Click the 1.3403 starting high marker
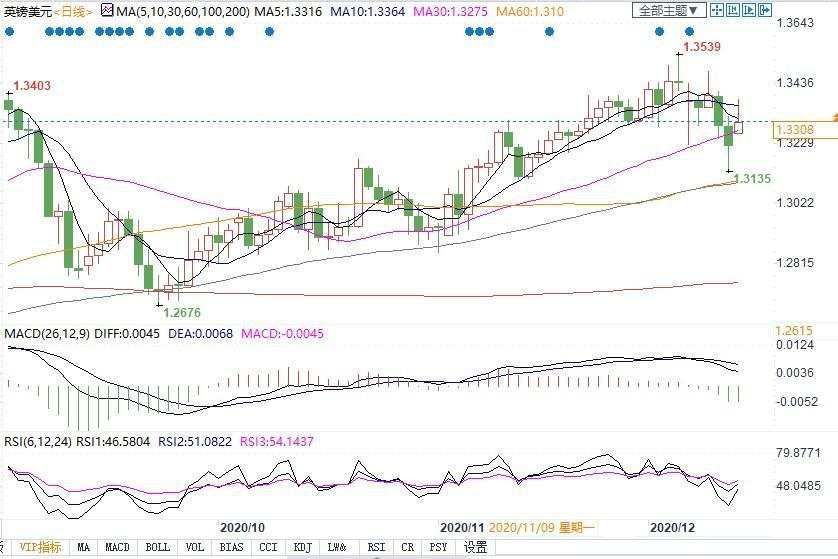The height and width of the screenshot is (559, 838). [x=32, y=86]
